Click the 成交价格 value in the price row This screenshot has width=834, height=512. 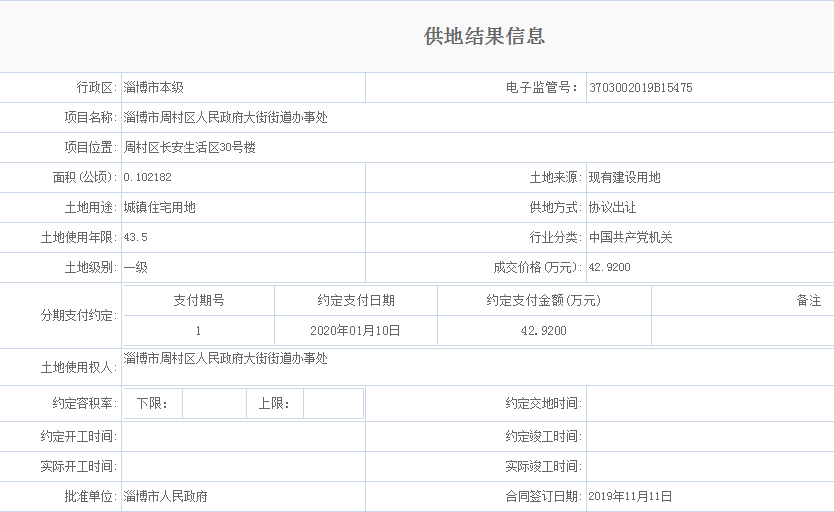(609, 268)
